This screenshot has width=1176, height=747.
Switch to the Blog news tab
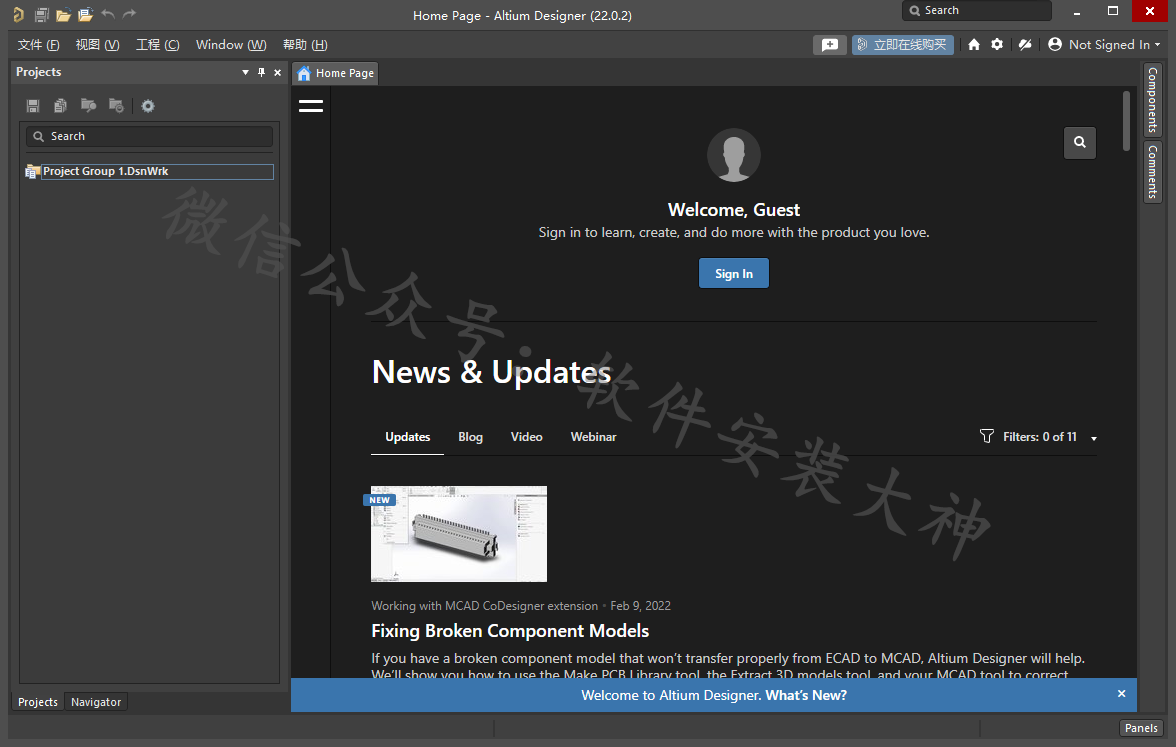point(470,437)
